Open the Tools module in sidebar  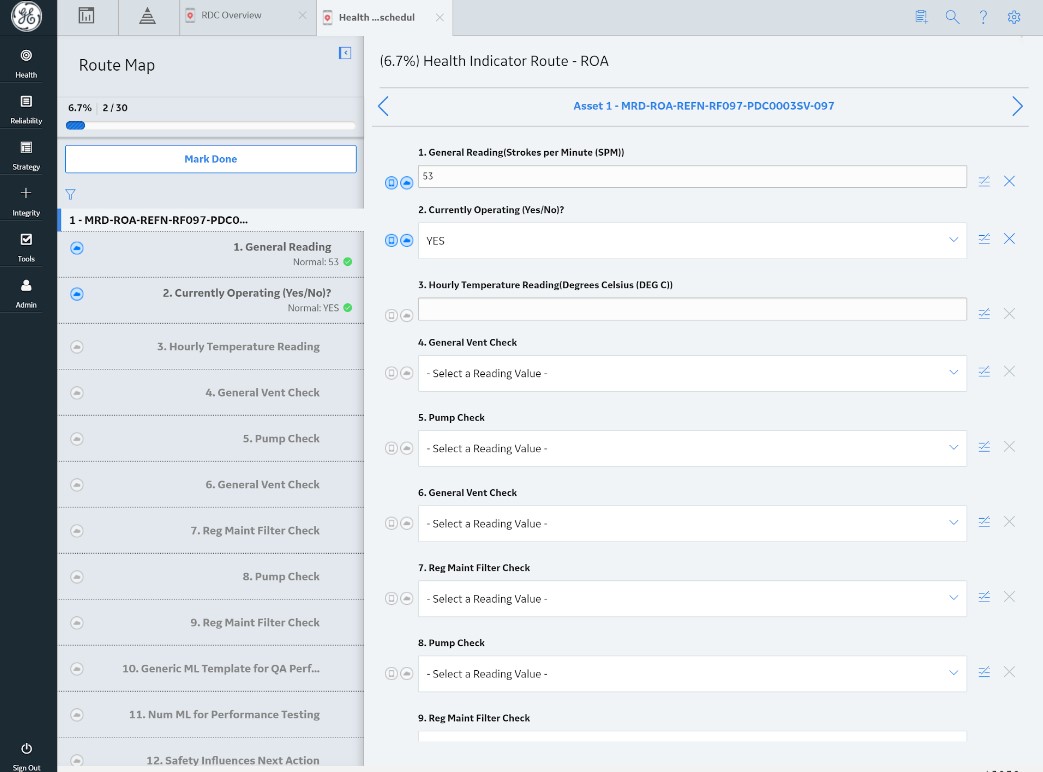(x=26, y=247)
